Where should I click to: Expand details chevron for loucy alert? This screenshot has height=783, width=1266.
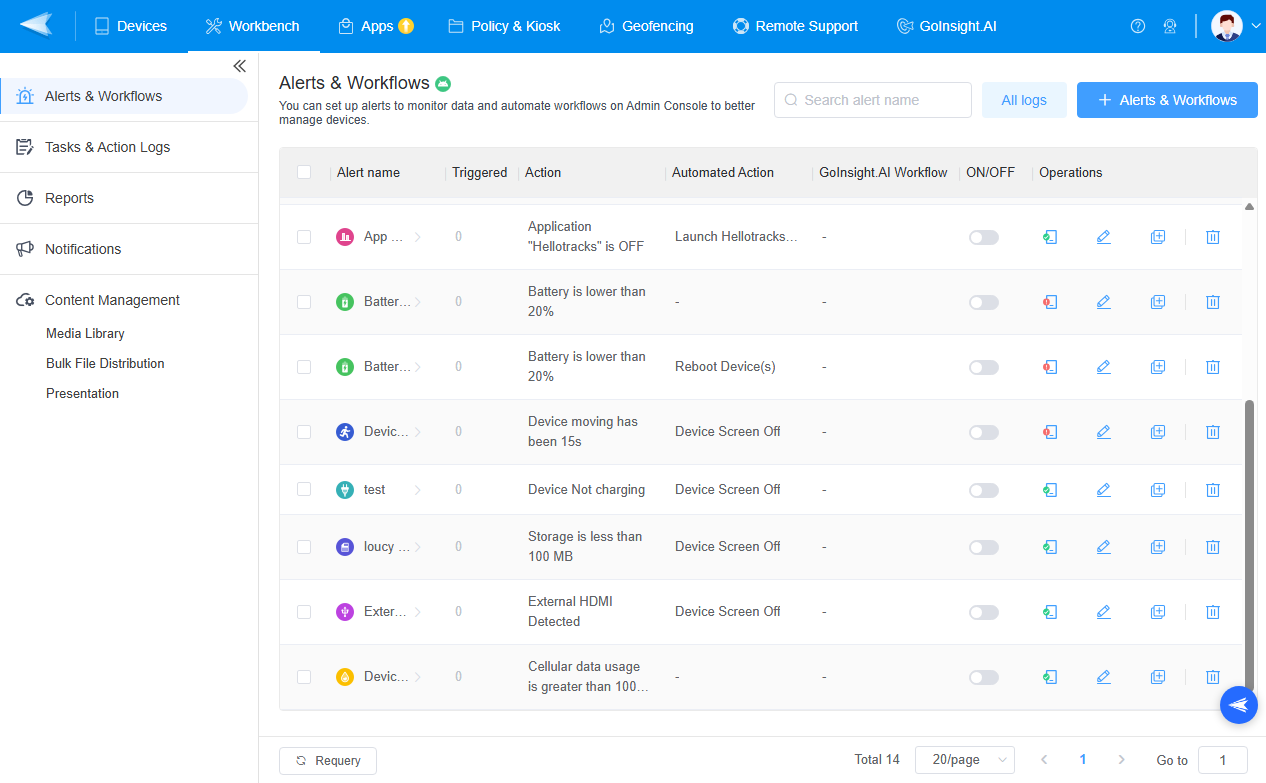418,547
